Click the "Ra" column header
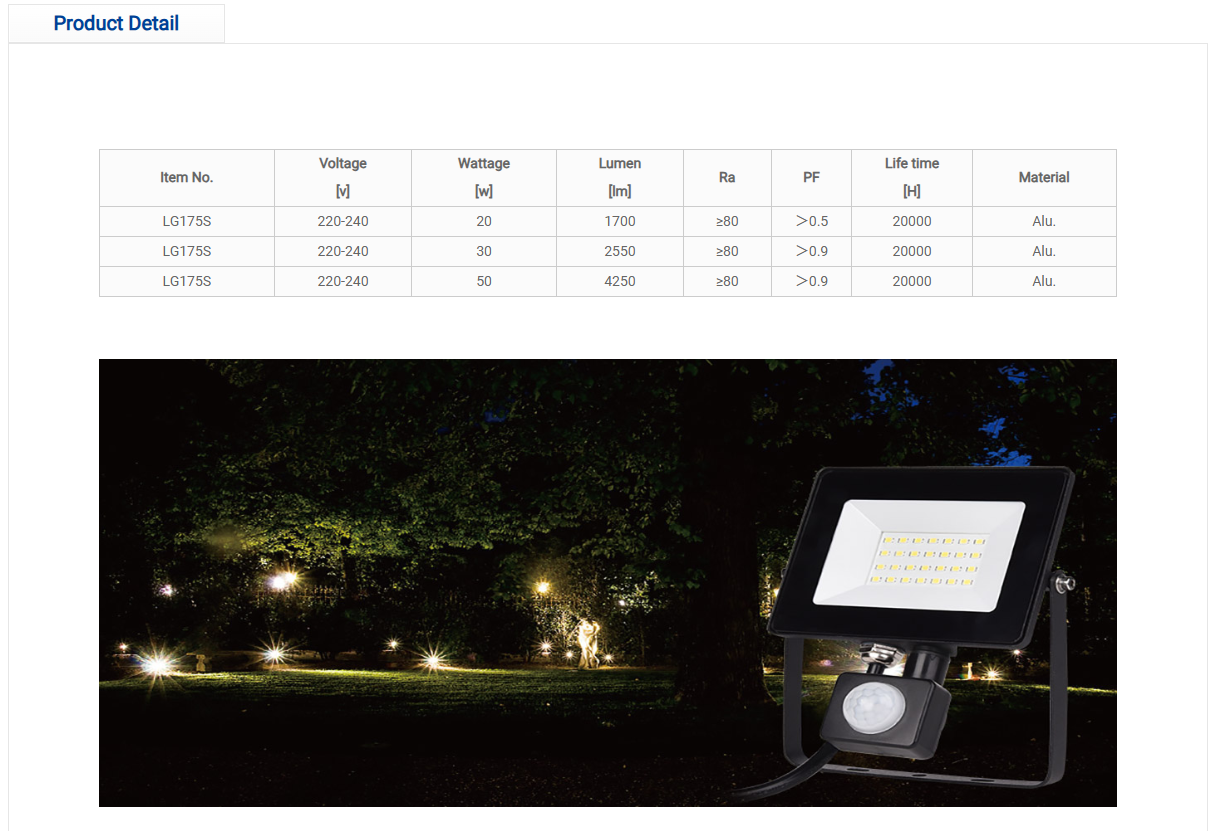 tap(727, 178)
